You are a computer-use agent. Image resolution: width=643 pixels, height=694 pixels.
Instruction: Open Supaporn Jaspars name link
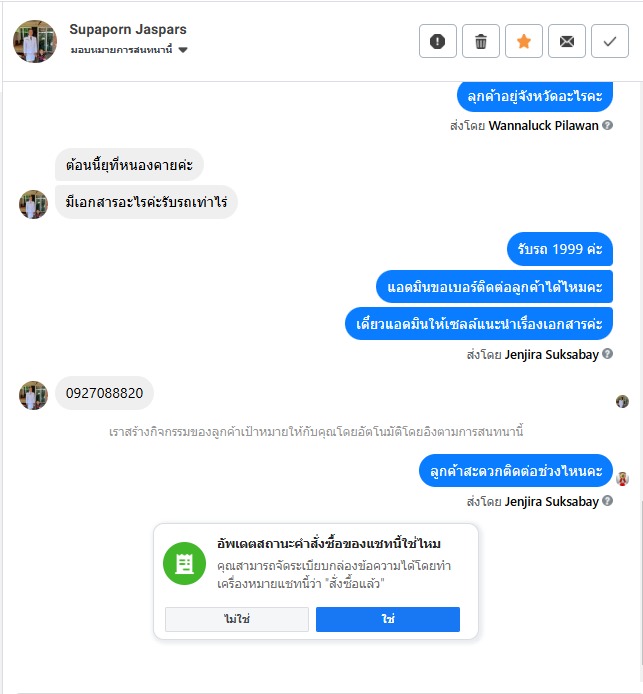click(128, 29)
